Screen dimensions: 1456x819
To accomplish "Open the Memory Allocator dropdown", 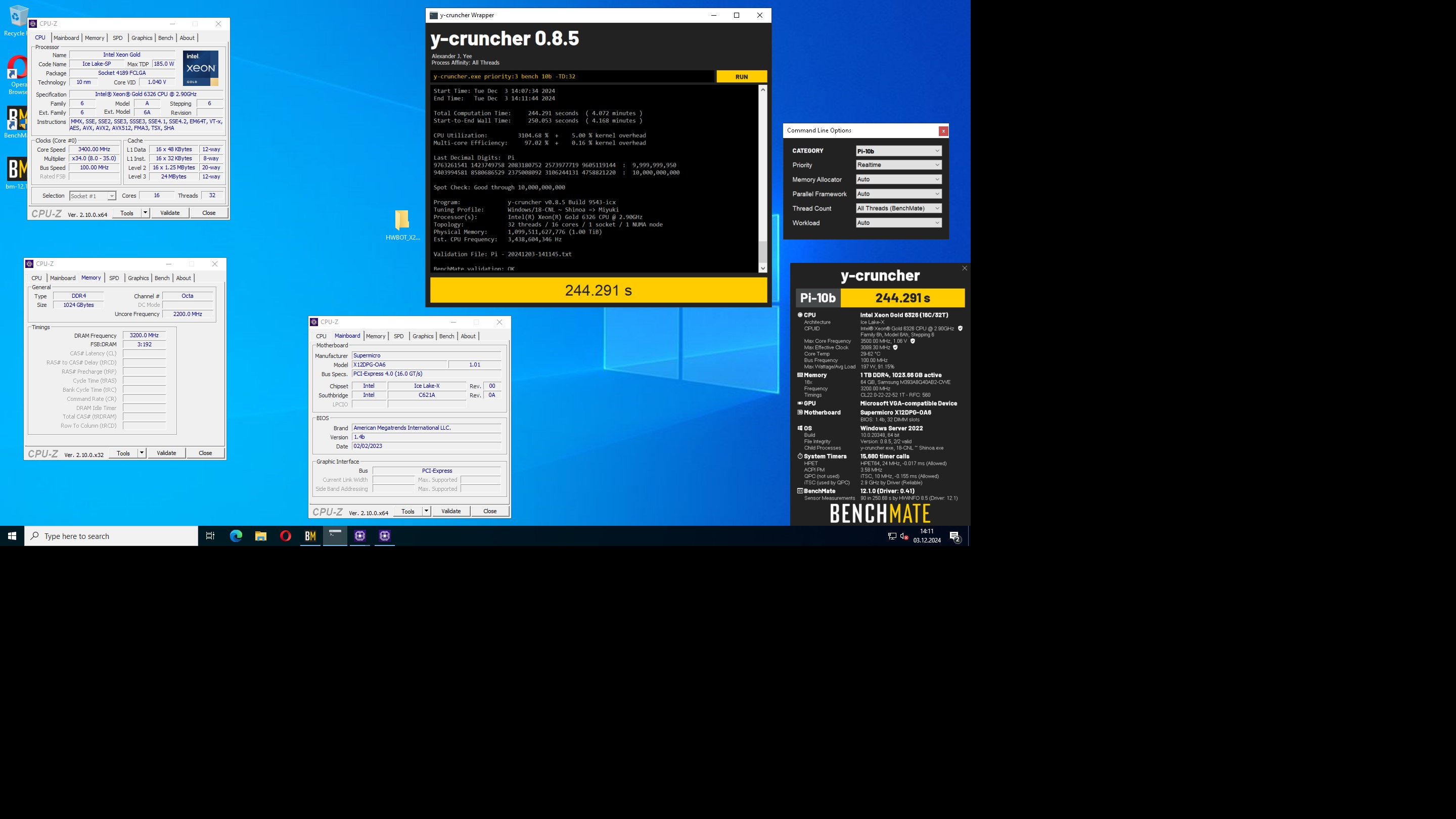I will pos(898,180).
